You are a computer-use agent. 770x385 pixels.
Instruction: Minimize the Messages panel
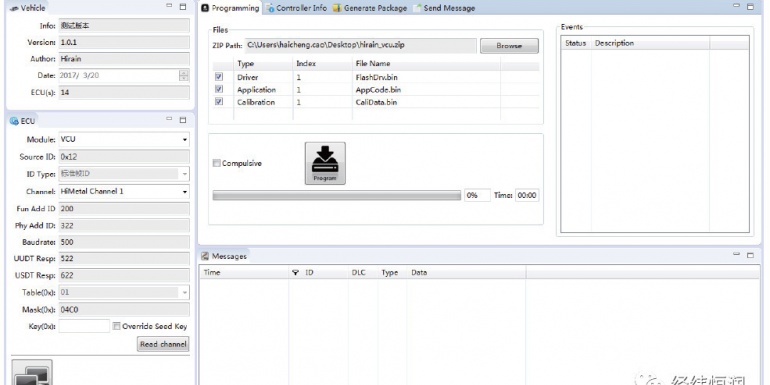coord(737,254)
